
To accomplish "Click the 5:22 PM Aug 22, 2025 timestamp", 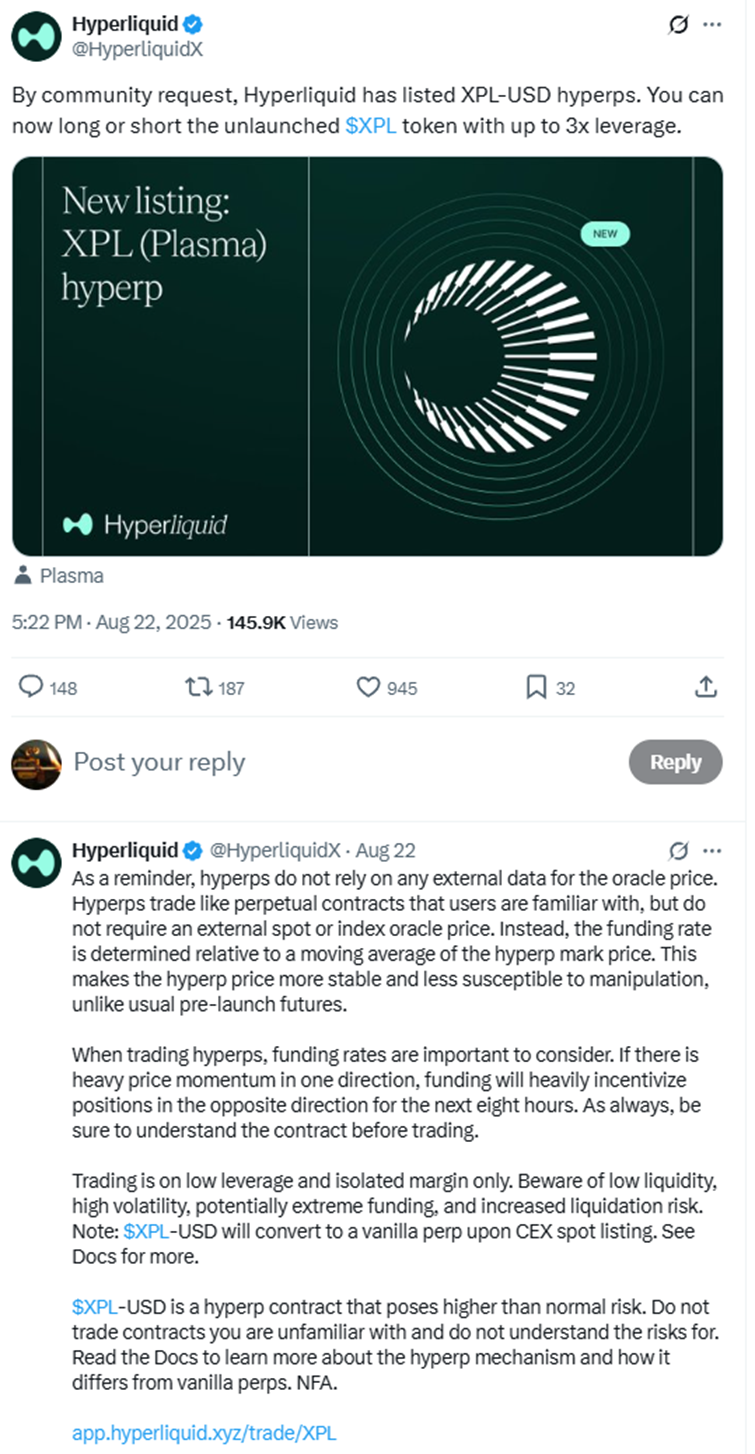I will point(111,622).
